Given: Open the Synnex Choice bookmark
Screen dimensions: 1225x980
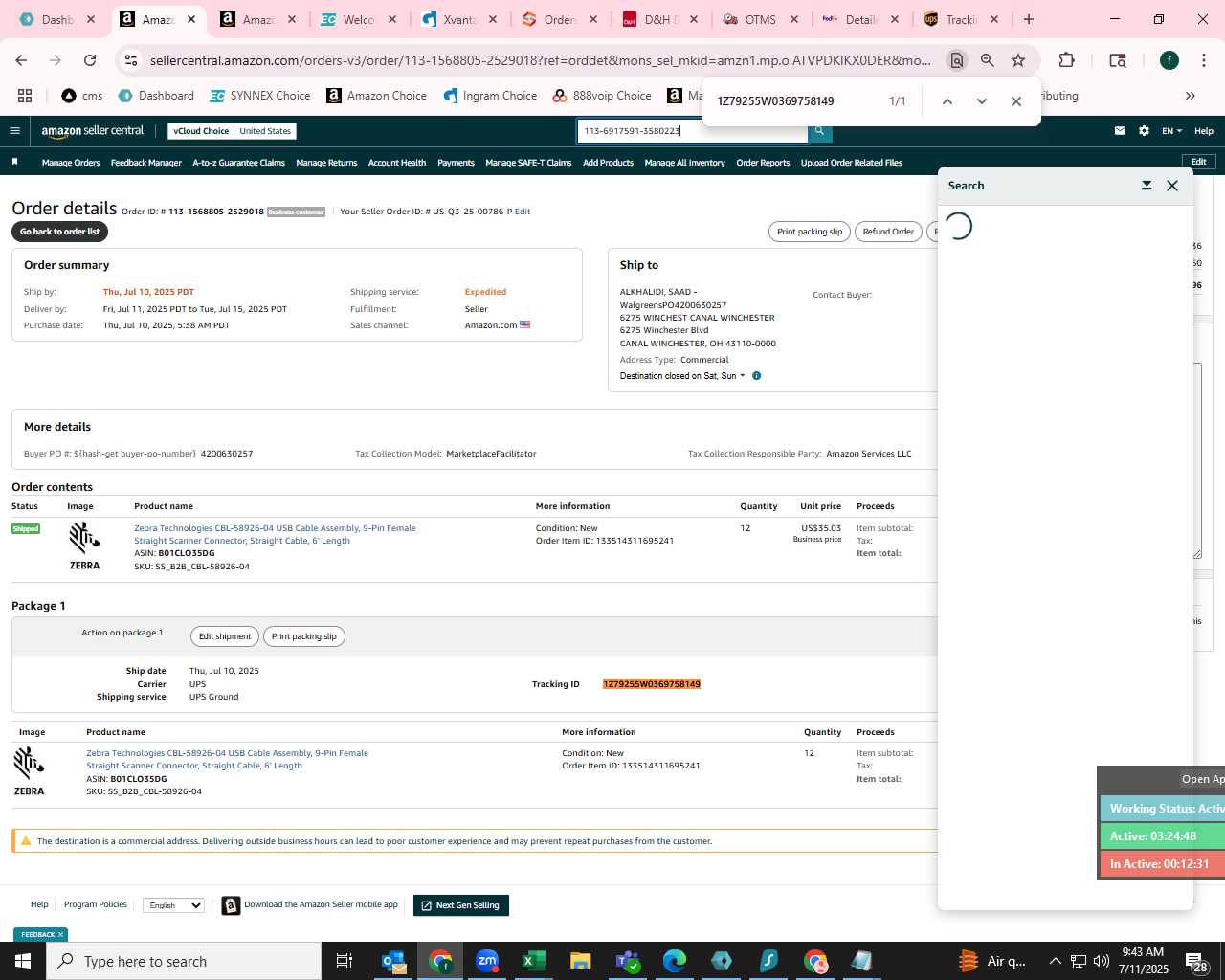Looking at the screenshot, I should pyautogui.click(x=259, y=96).
